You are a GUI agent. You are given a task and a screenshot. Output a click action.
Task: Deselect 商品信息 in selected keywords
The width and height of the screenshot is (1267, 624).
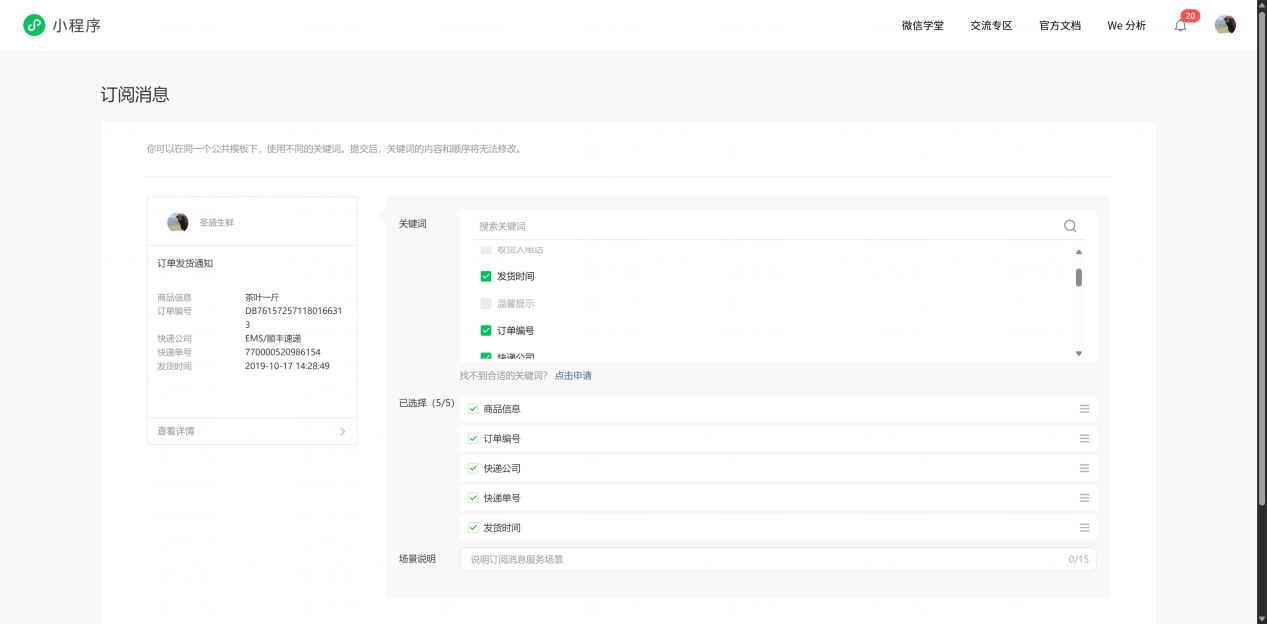[473, 409]
